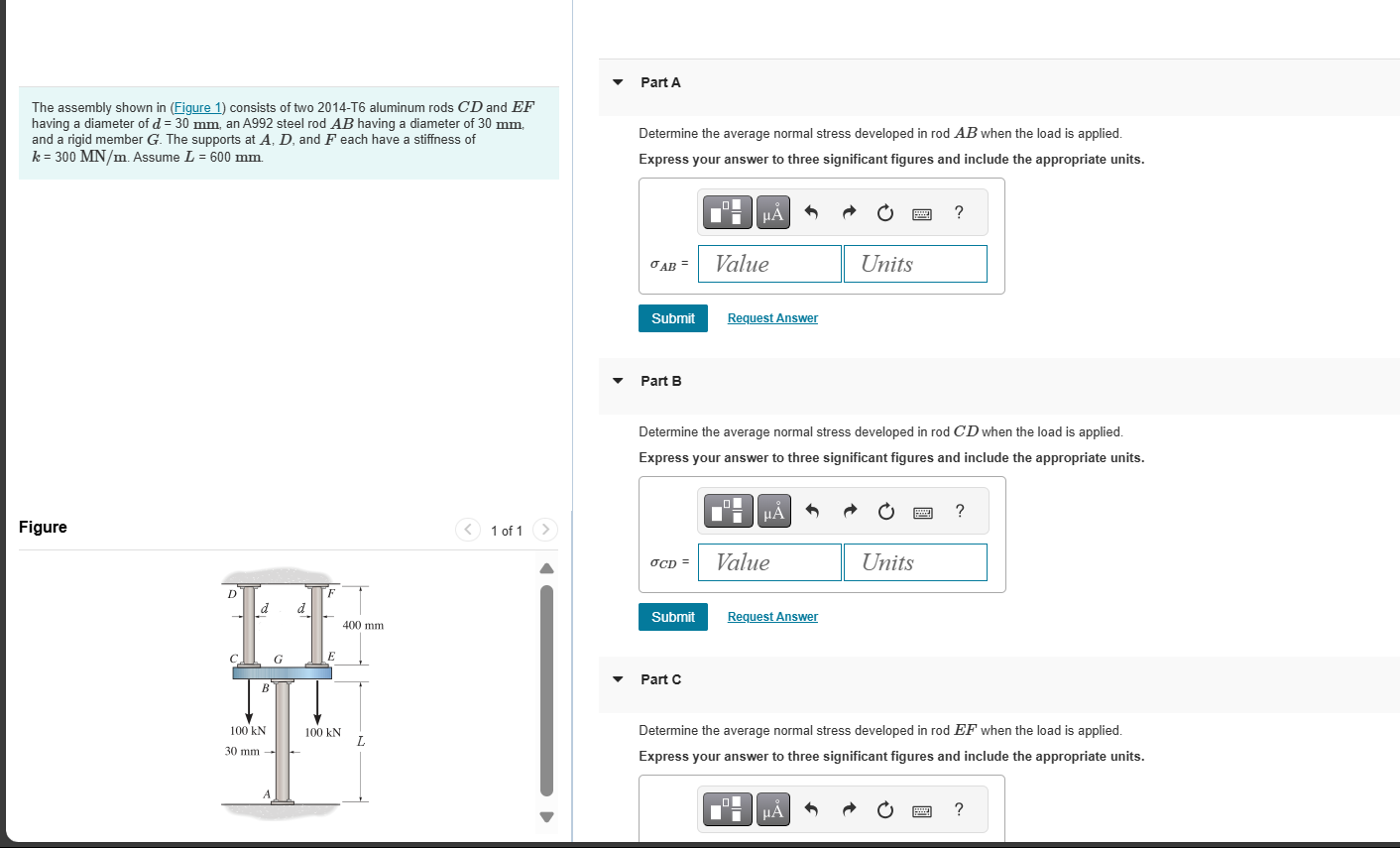This screenshot has width=1400, height=848.
Task: Open equation templates icon in Part C
Action: coord(727,809)
